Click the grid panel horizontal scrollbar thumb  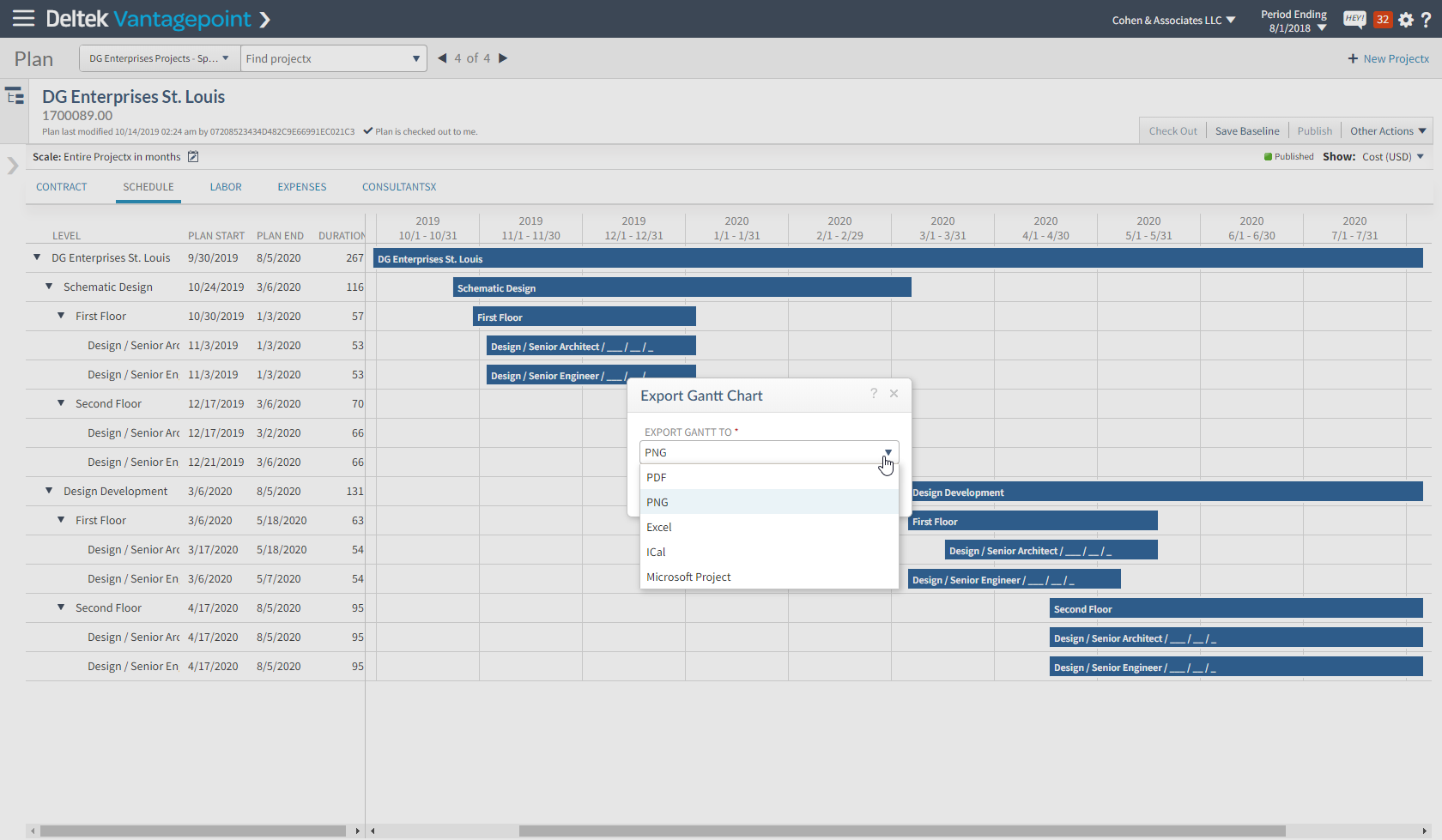[193, 831]
